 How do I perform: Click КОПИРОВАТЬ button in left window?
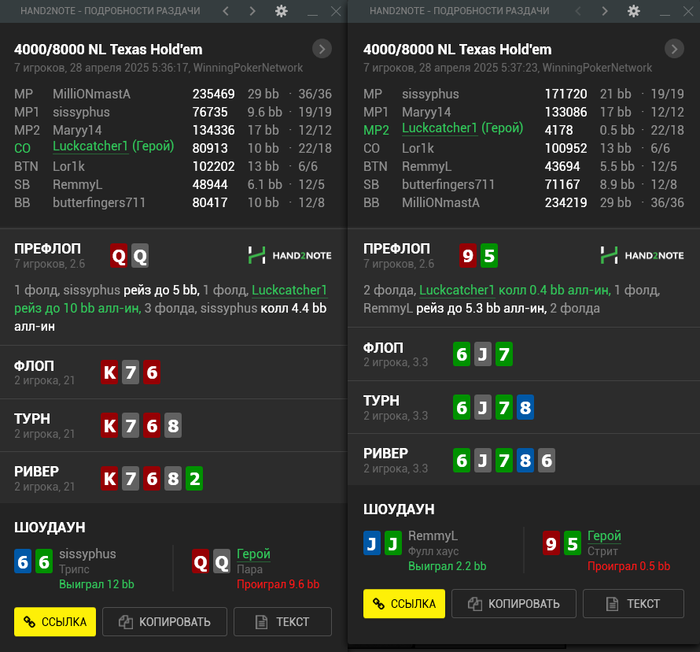[x=165, y=622]
